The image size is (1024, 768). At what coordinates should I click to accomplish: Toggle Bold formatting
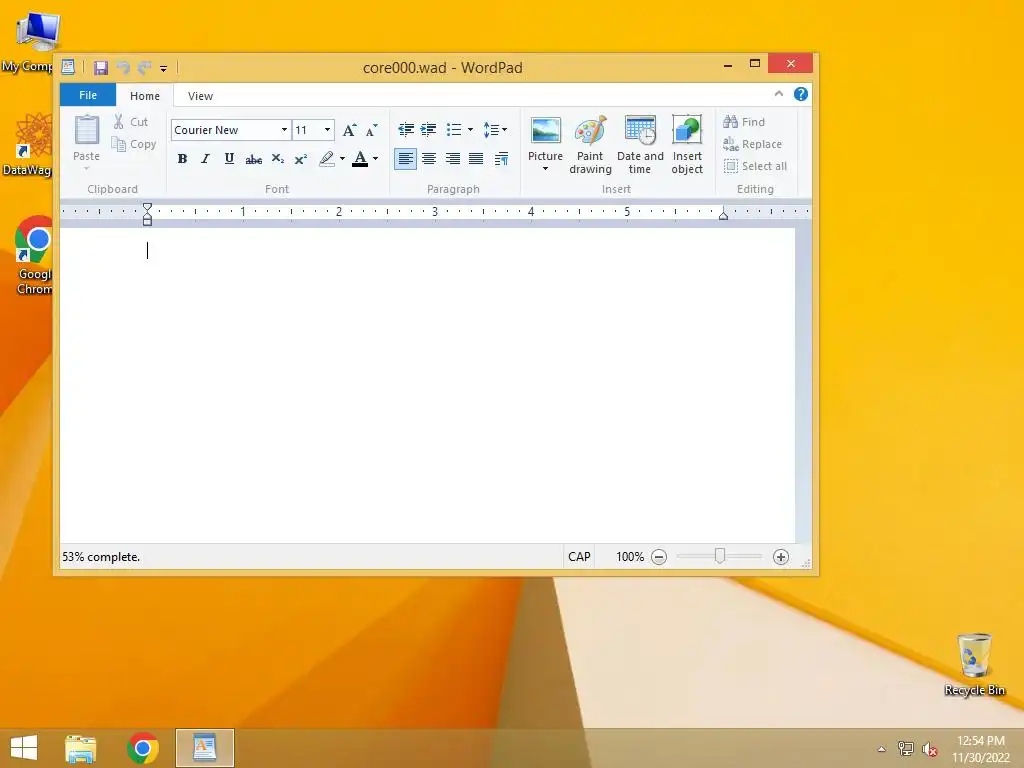(183, 159)
